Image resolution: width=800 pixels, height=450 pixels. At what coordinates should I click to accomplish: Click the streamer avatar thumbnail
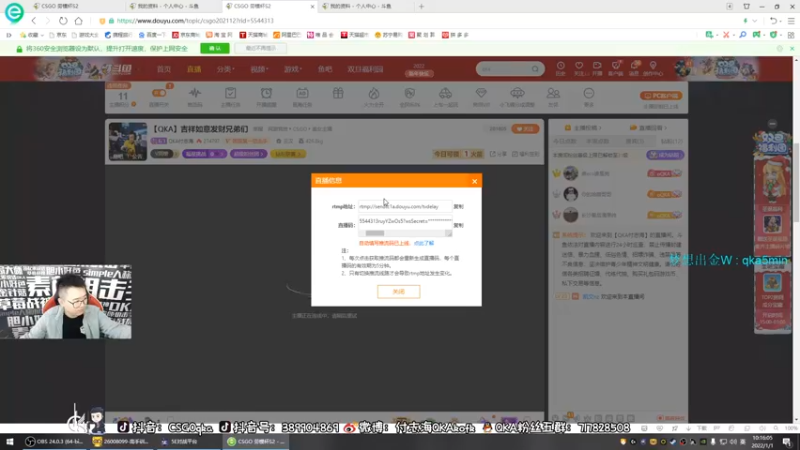(x=128, y=141)
